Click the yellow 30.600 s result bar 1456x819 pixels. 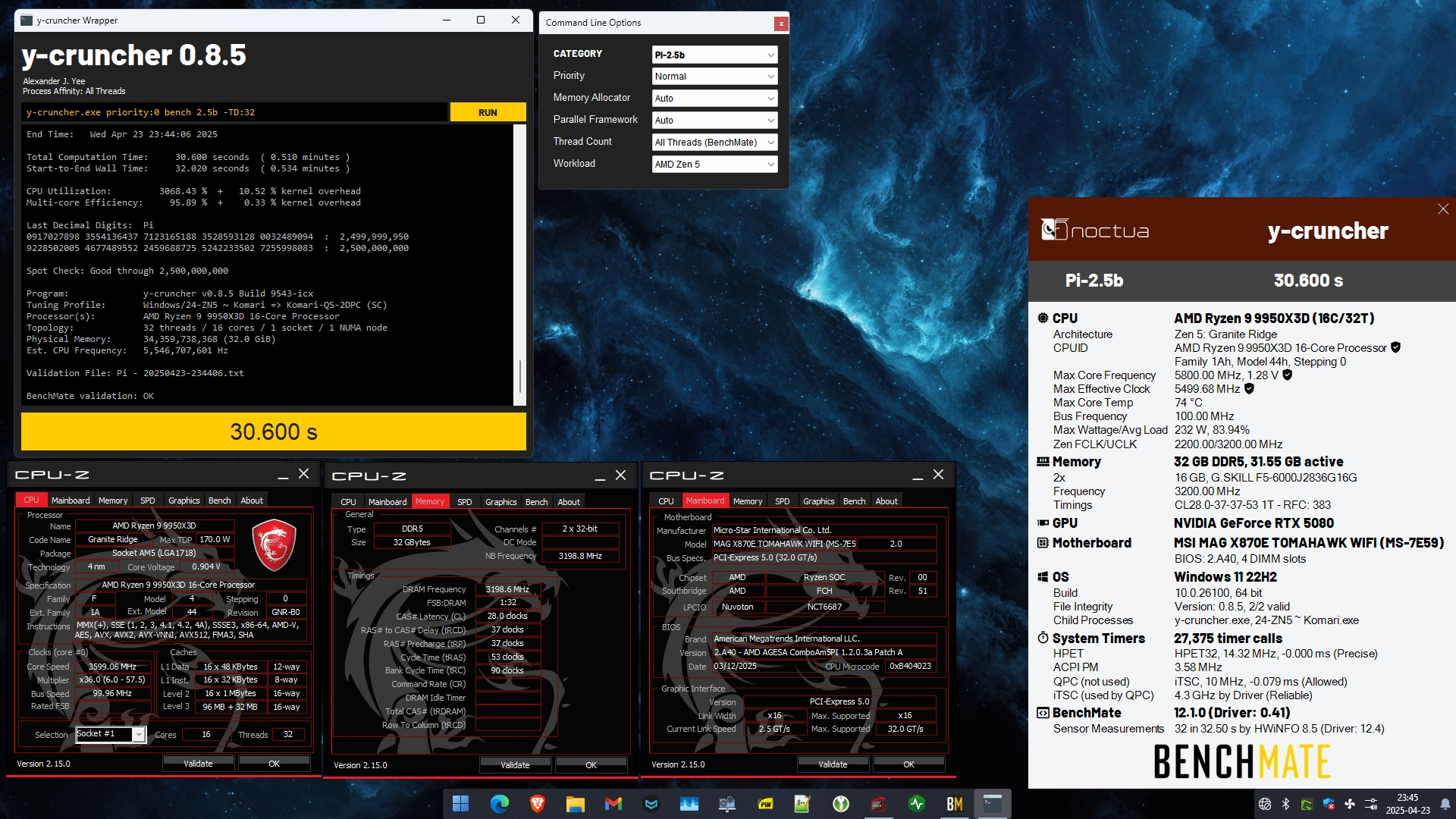(x=274, y=431)
